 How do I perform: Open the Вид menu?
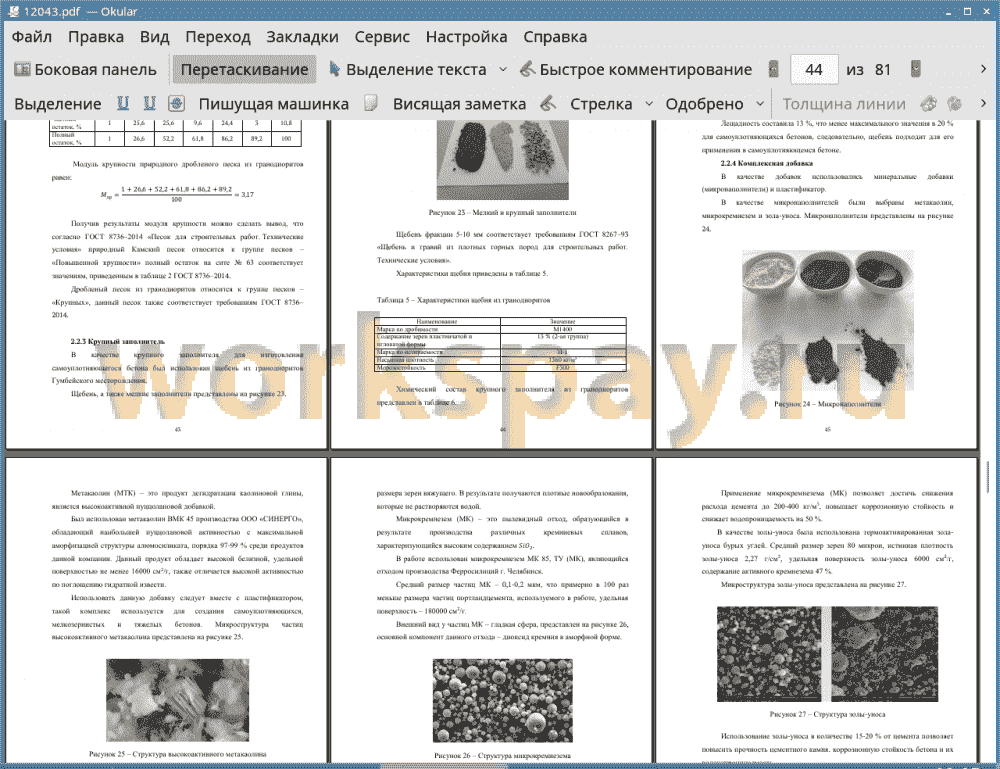154,37
